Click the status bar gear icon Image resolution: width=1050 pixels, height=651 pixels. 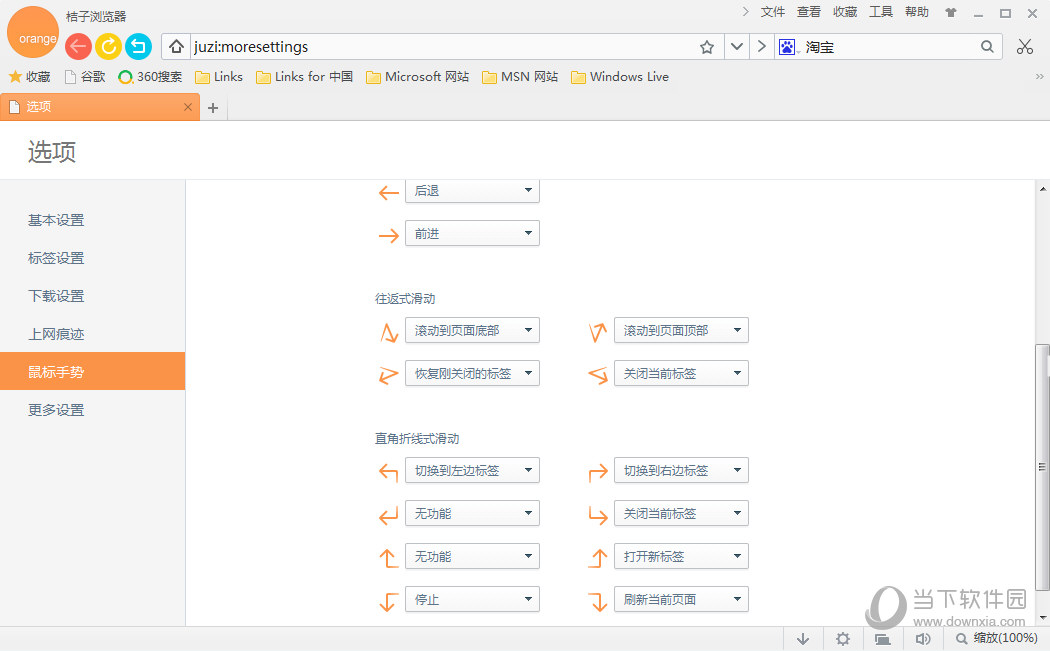point(842,639)
